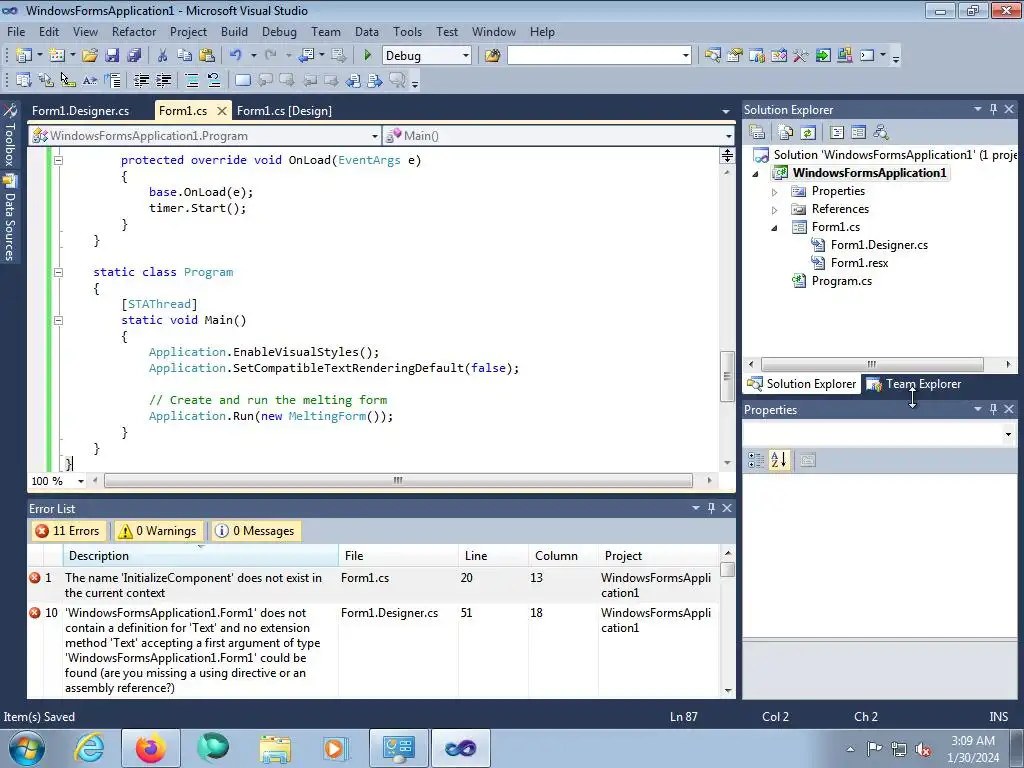Expand the References node
The height and width of the screenshot is (768, 1024).
coord(775,210)
